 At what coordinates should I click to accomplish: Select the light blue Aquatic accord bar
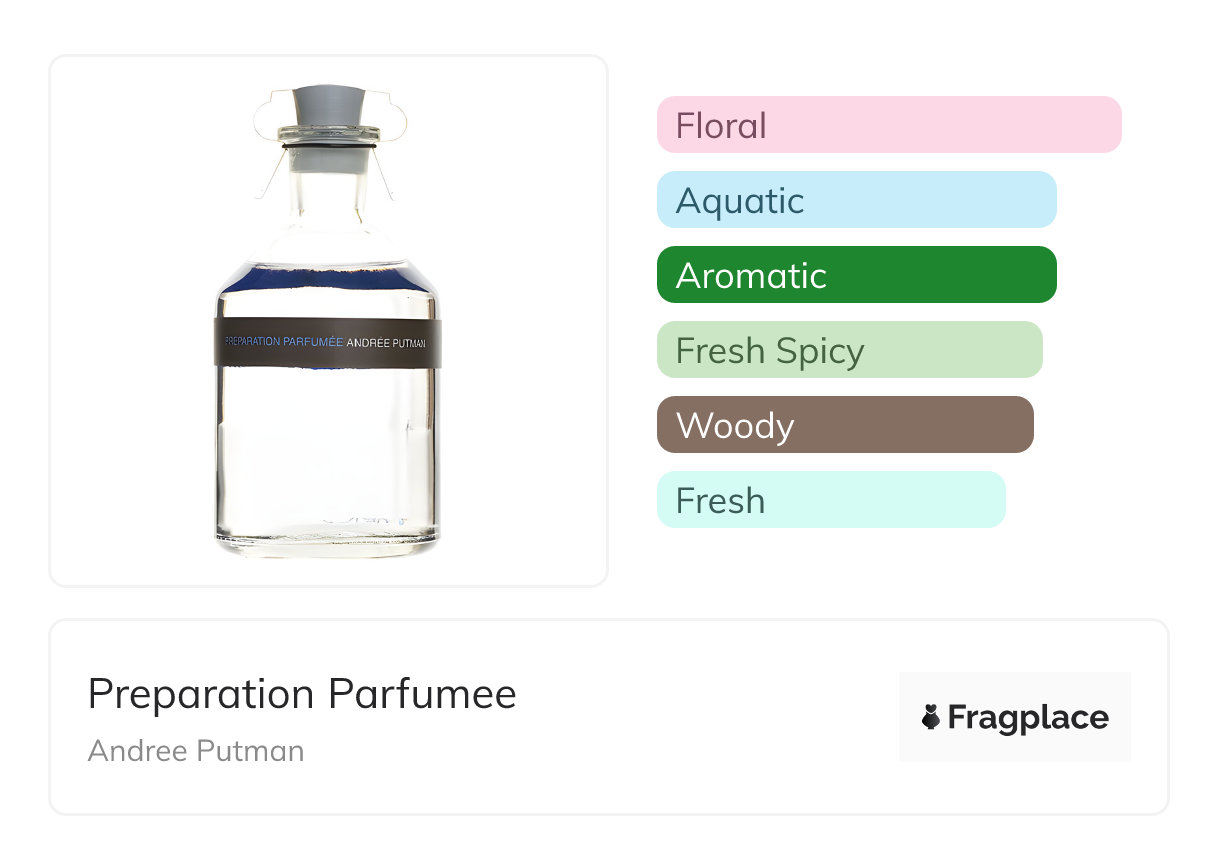[x=856, y=200]
